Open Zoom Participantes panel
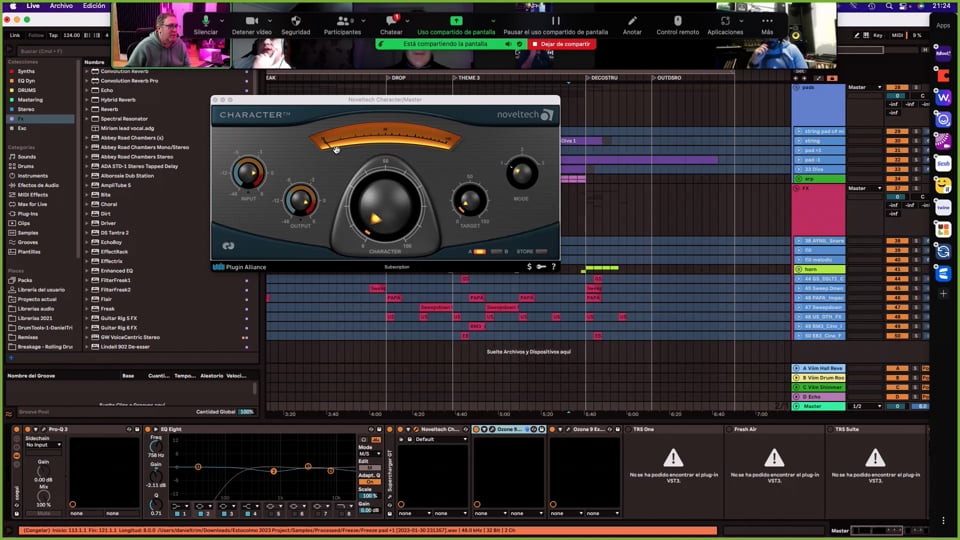 (342, 25)
